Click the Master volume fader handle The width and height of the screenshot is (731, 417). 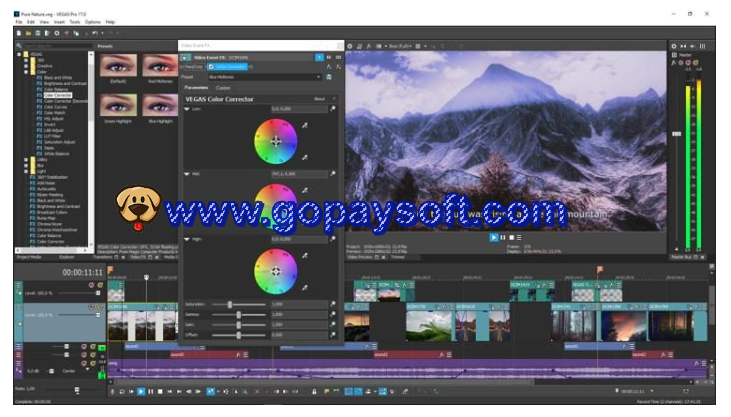pos(676,134)
